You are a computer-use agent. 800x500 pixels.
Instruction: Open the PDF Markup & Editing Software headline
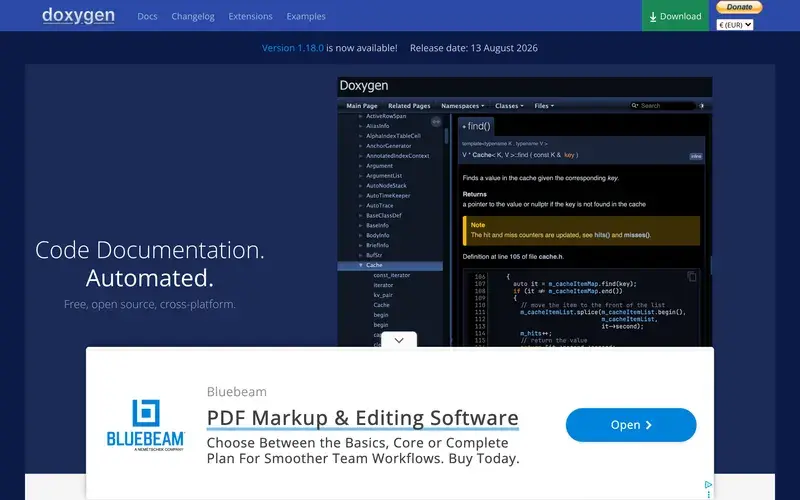(x=363, y=418)
